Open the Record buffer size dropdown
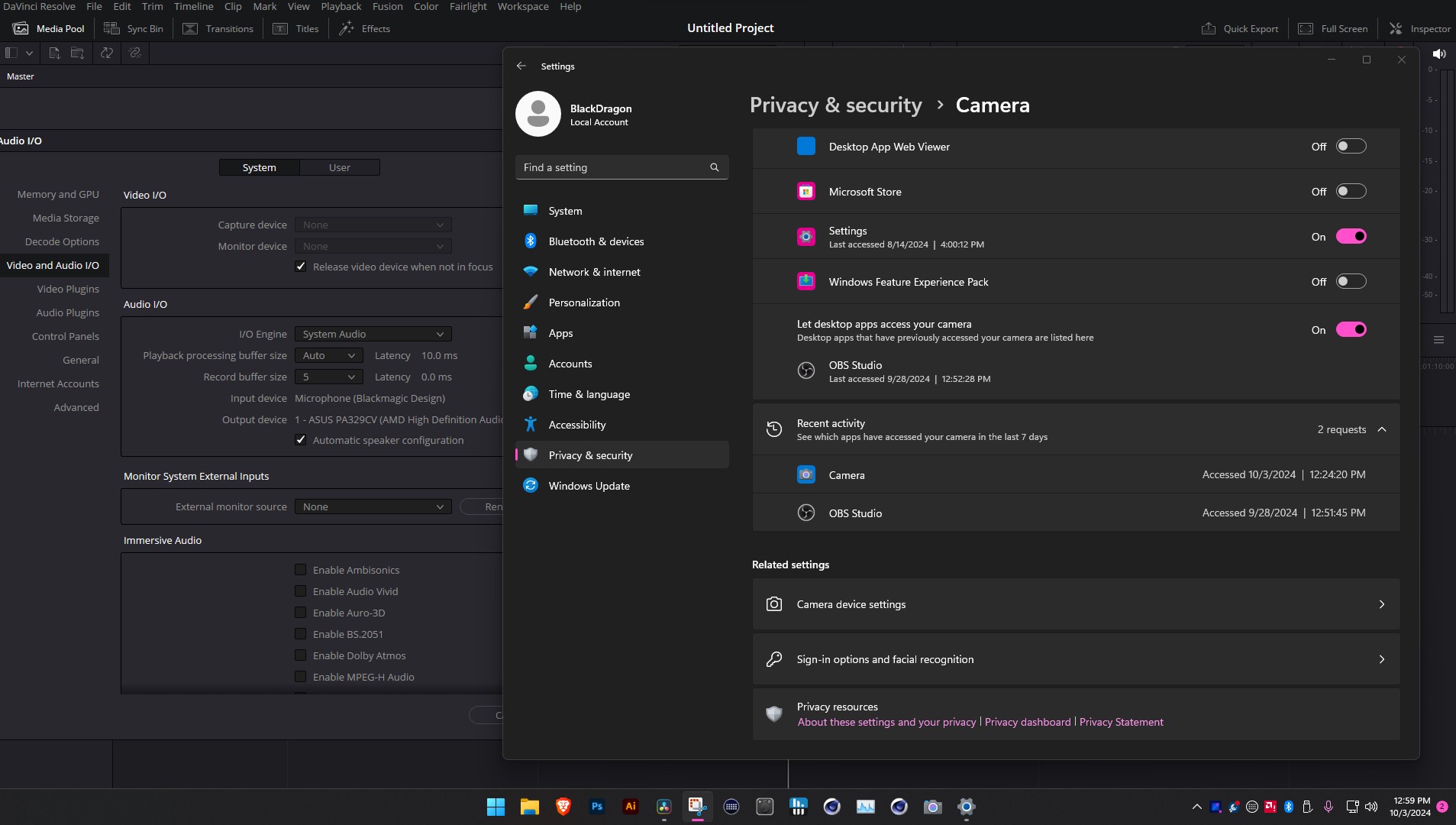This screenshot has width=1456, height=825. click(329, 377)
